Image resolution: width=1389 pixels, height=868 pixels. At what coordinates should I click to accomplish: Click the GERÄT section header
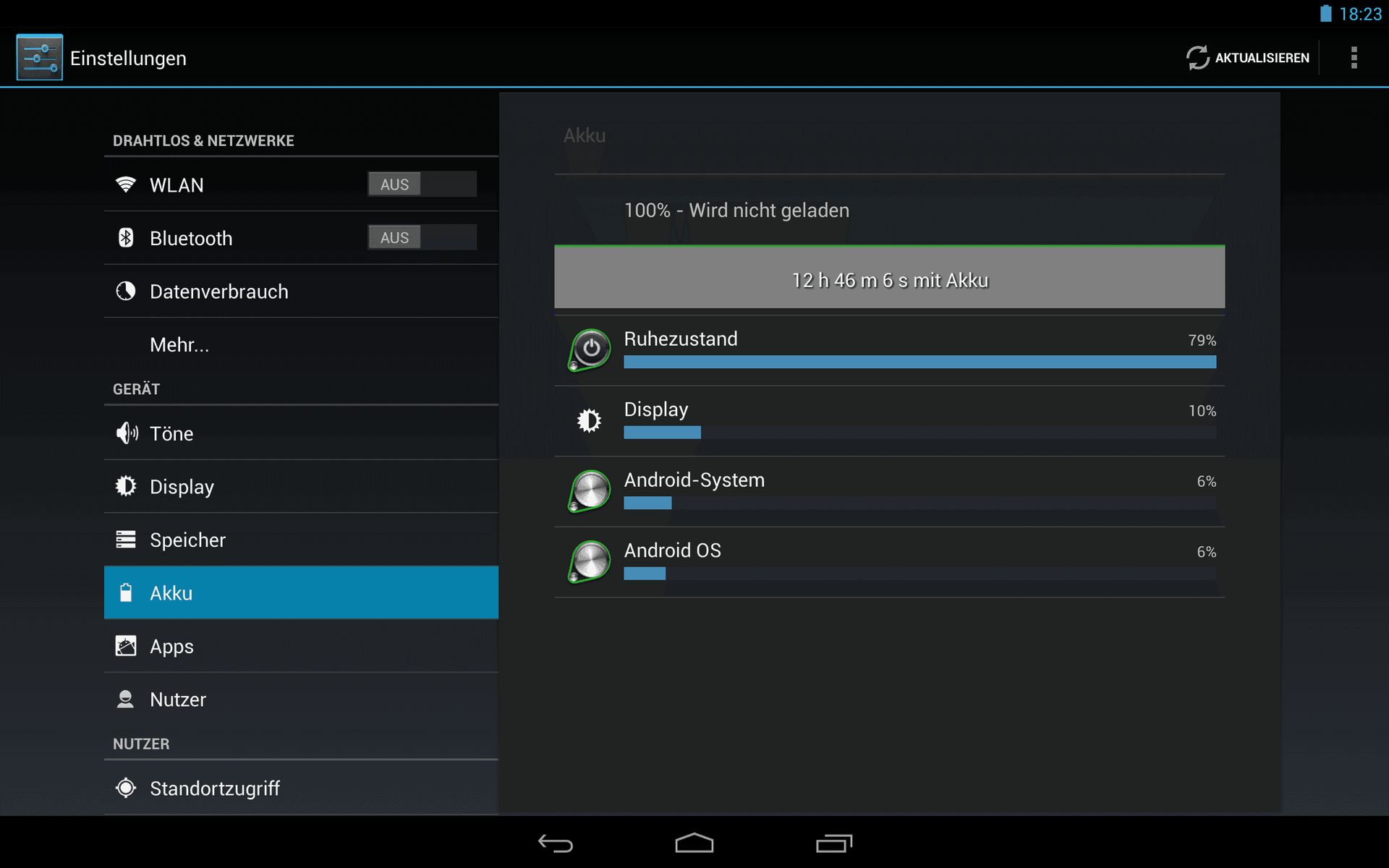[136, 389]
